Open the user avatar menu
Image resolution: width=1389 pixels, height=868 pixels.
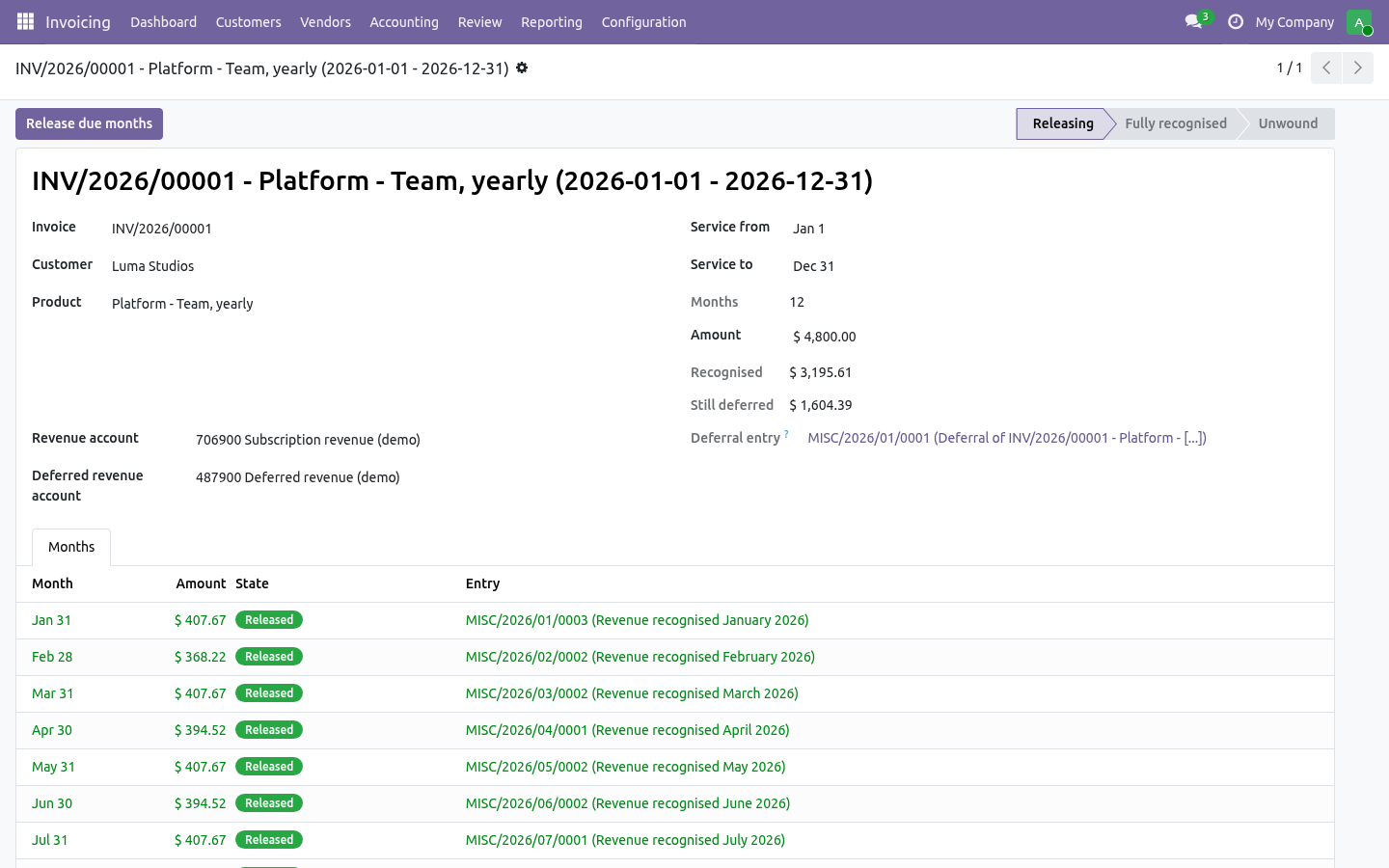coord(1359,21)
